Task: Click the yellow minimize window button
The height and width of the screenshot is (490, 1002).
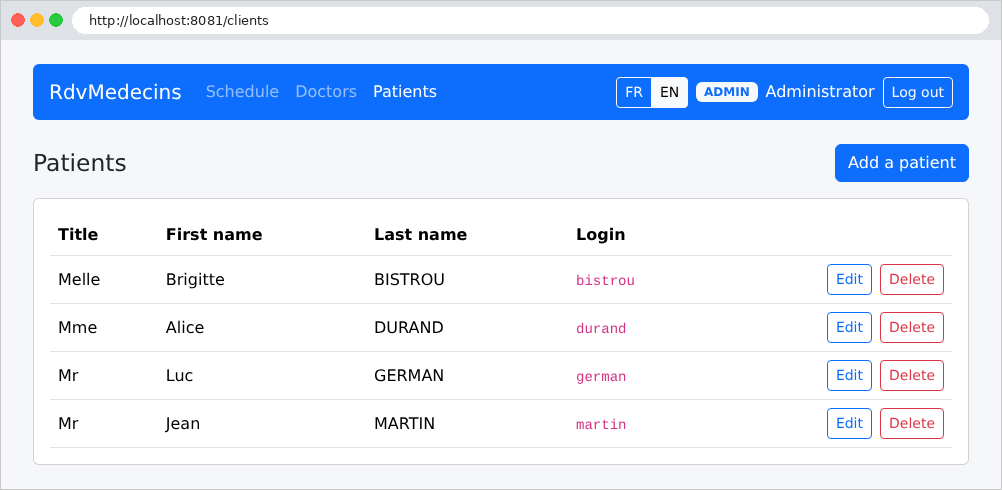Action: (x=37, y=20)
